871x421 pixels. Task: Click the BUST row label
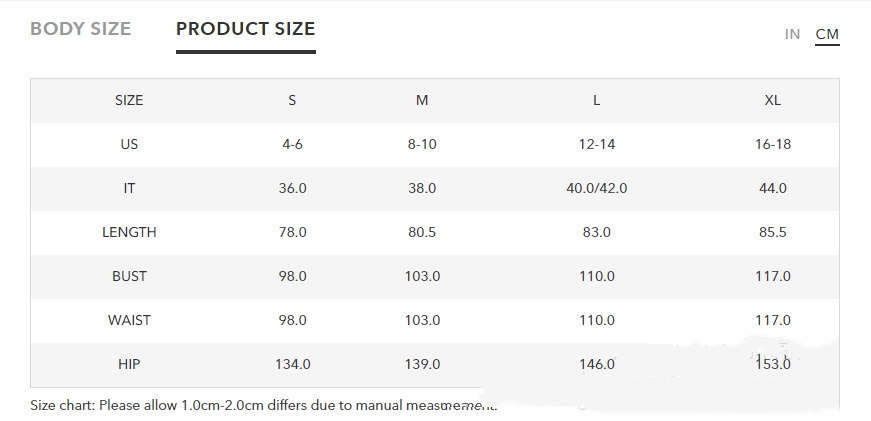[x=129, y=276]
